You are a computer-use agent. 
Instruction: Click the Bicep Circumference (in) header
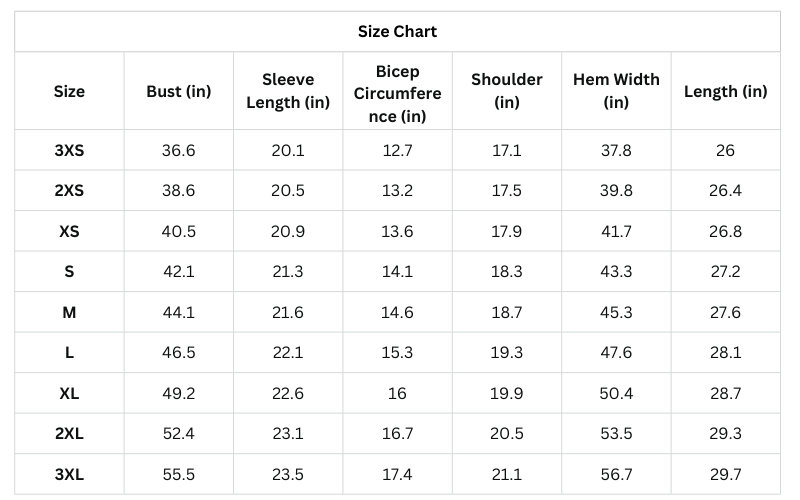coord(397,94)
